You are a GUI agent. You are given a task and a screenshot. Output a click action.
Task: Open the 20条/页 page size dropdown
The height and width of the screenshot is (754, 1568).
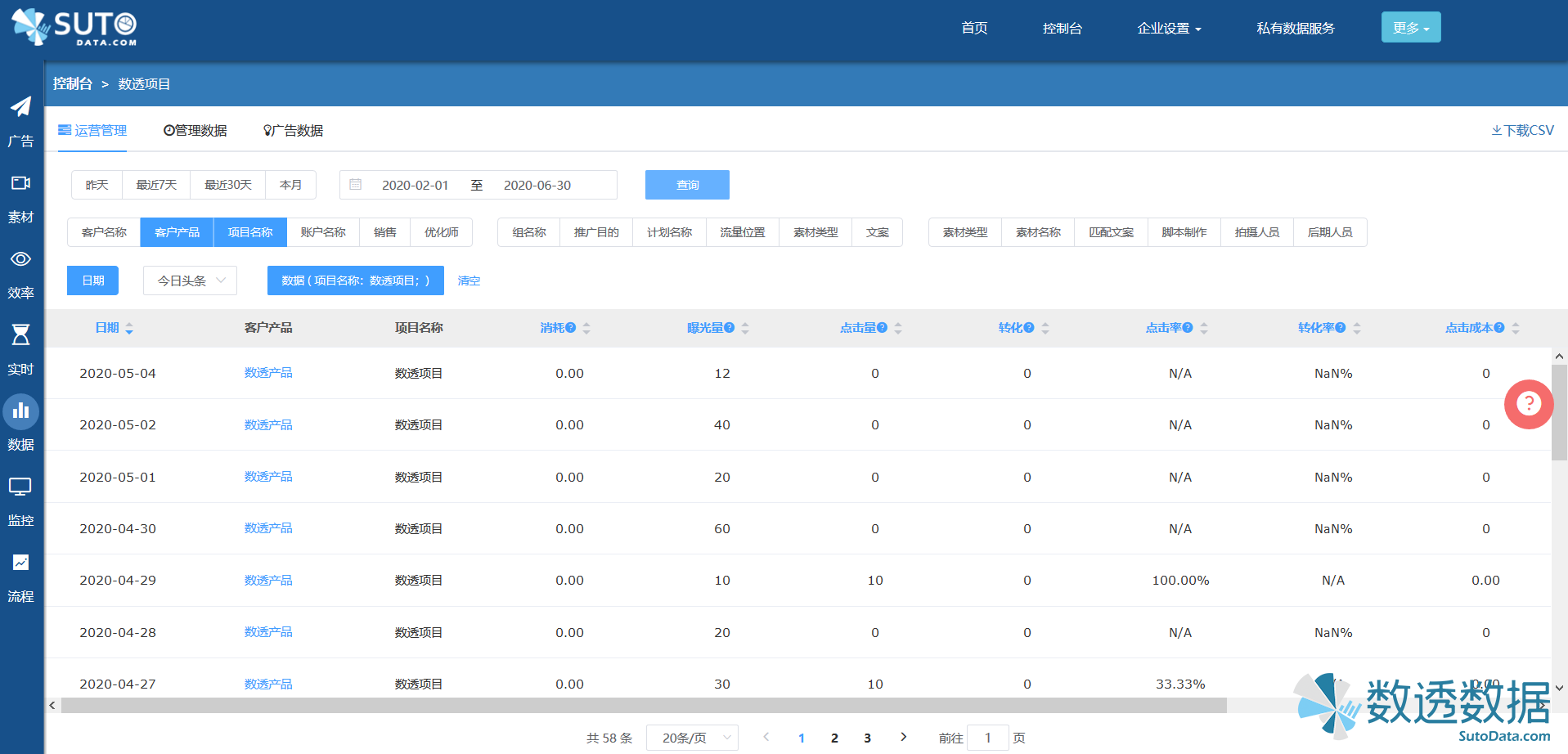(x=692, y=738)
